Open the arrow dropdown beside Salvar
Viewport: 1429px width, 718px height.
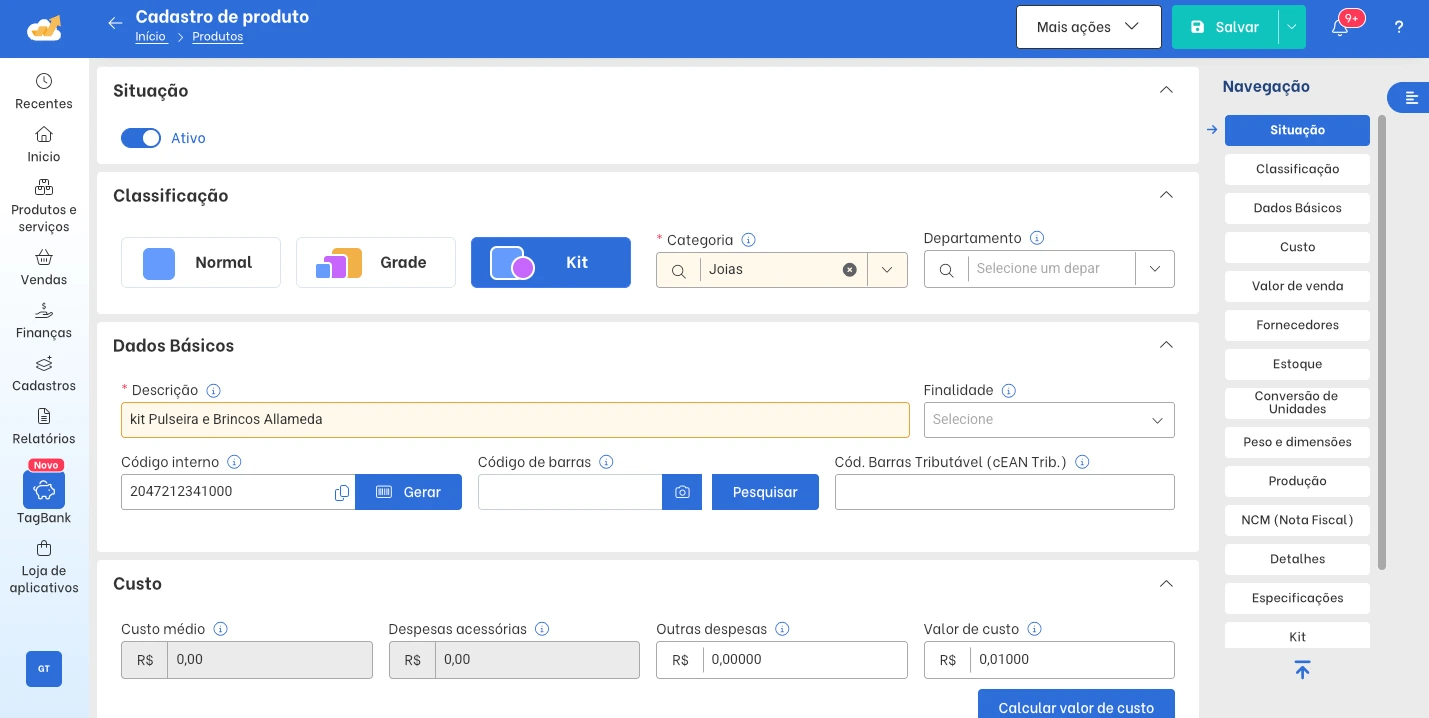[x=1292, y=27]
